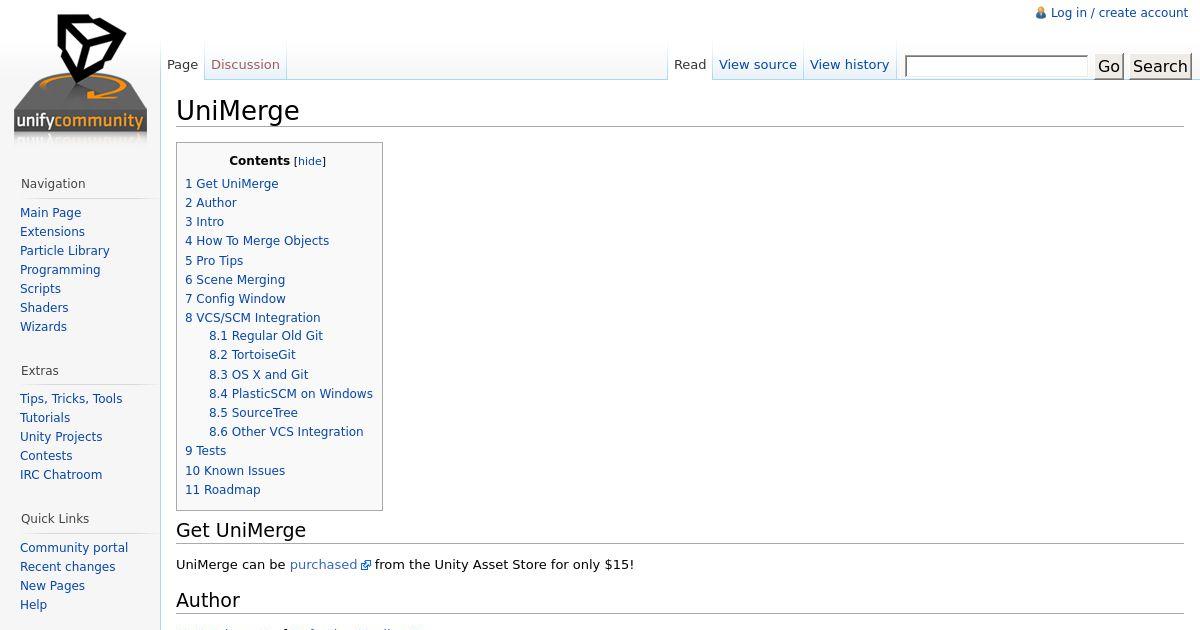Viewport: 1200px width, 630px height.
Task: Open Log in / create account link
Action: click(x=1119, y=13)
